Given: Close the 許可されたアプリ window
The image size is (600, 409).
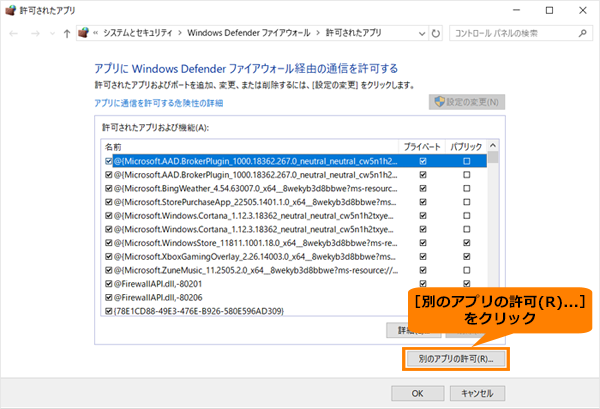Looking at the screenshot, I should point(583,10).
